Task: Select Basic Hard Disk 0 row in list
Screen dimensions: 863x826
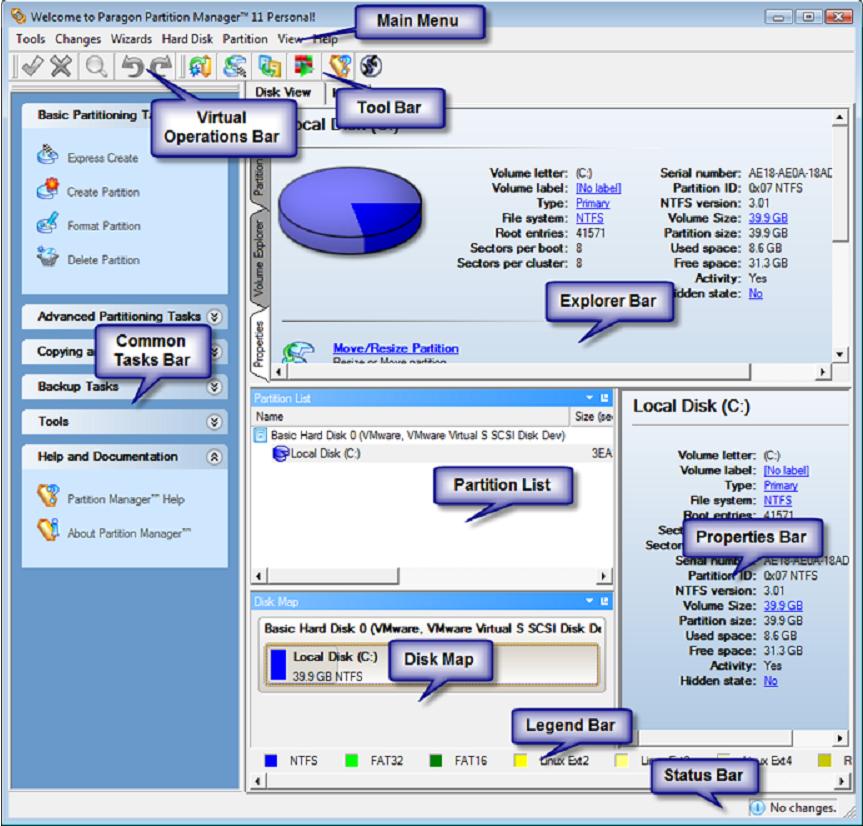Action: [x=432, y=436]
